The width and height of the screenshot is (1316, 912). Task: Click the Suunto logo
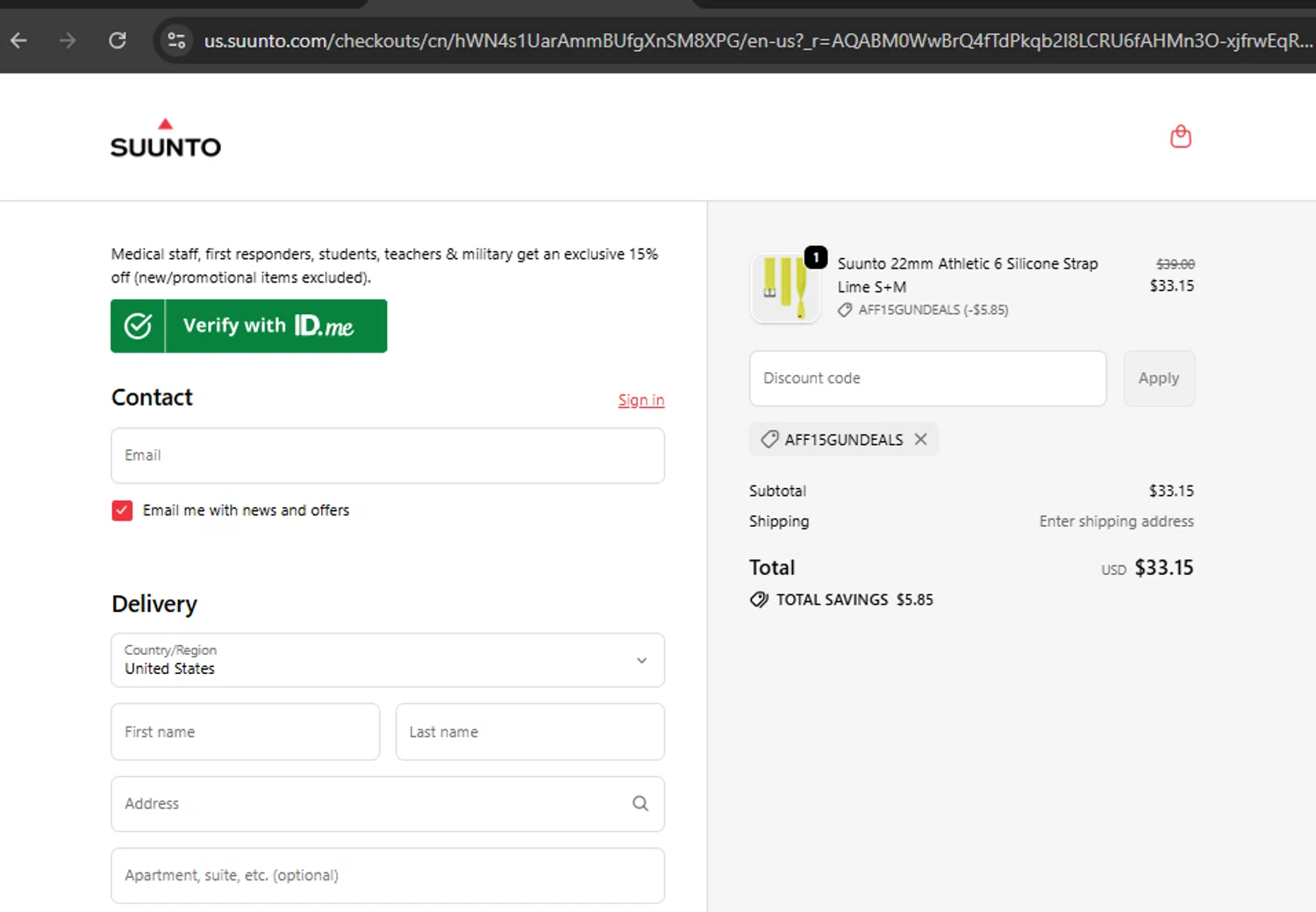(165, 138)
